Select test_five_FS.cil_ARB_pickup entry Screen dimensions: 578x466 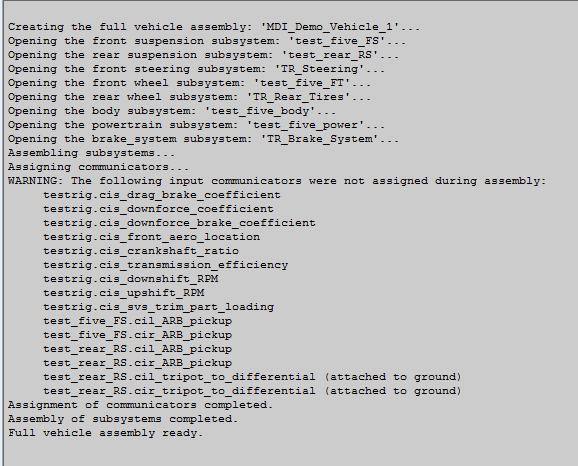click(x=137, y=321)
